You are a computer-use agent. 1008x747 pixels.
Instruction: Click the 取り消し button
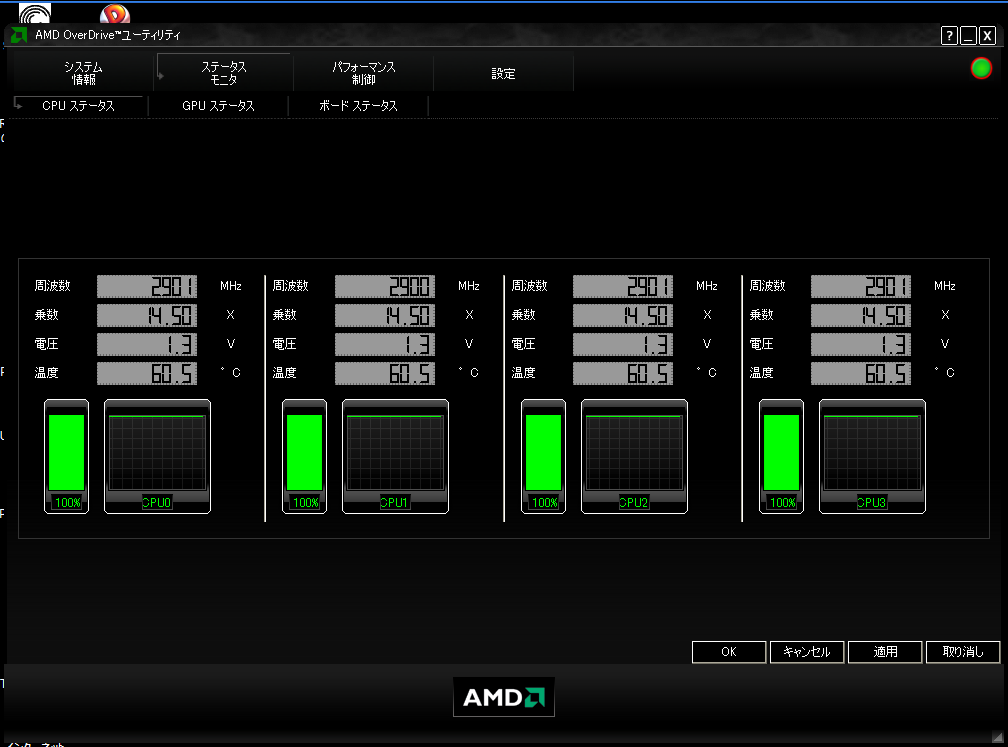(963, 652)
